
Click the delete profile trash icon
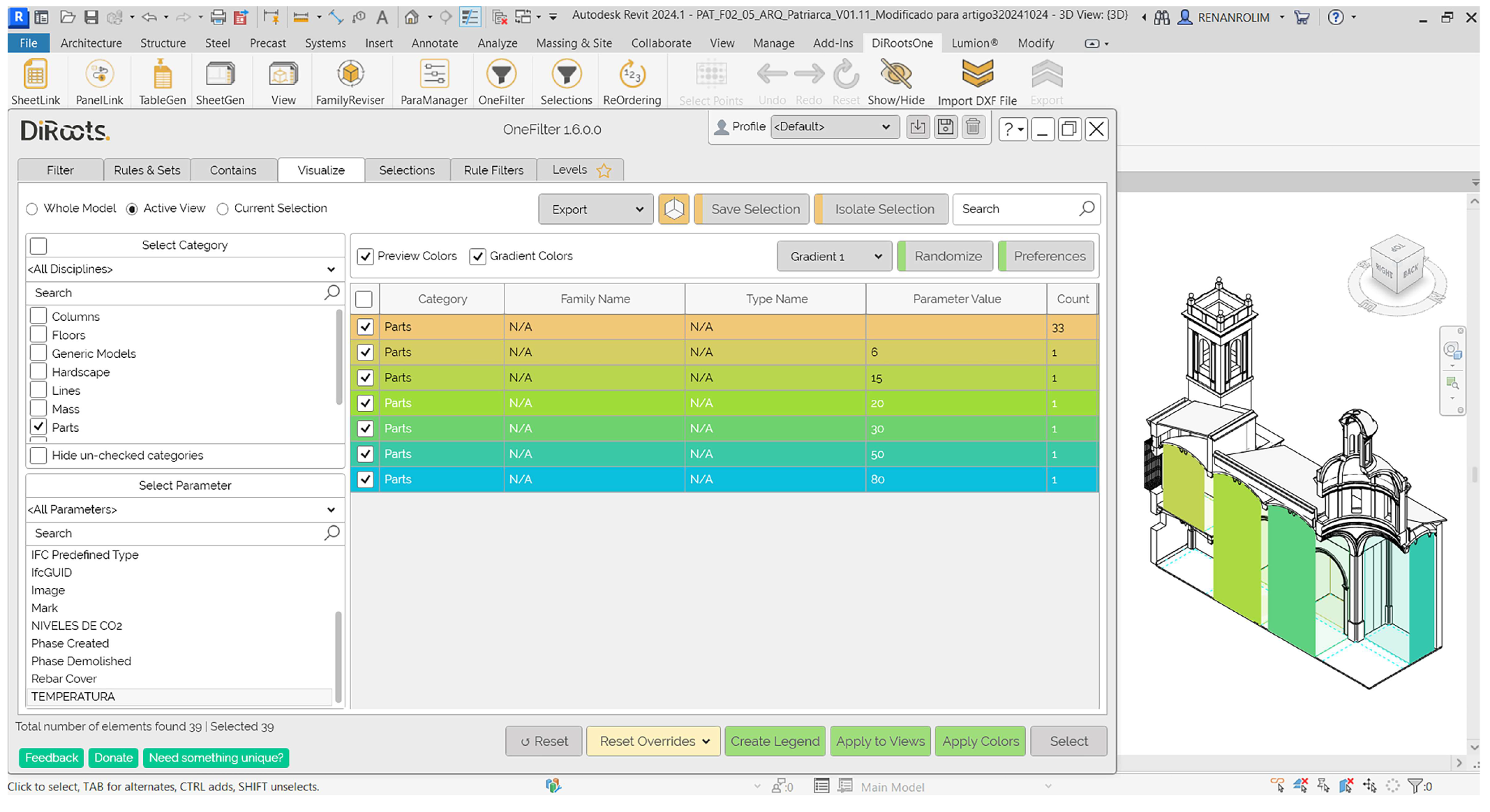(973, 127)
